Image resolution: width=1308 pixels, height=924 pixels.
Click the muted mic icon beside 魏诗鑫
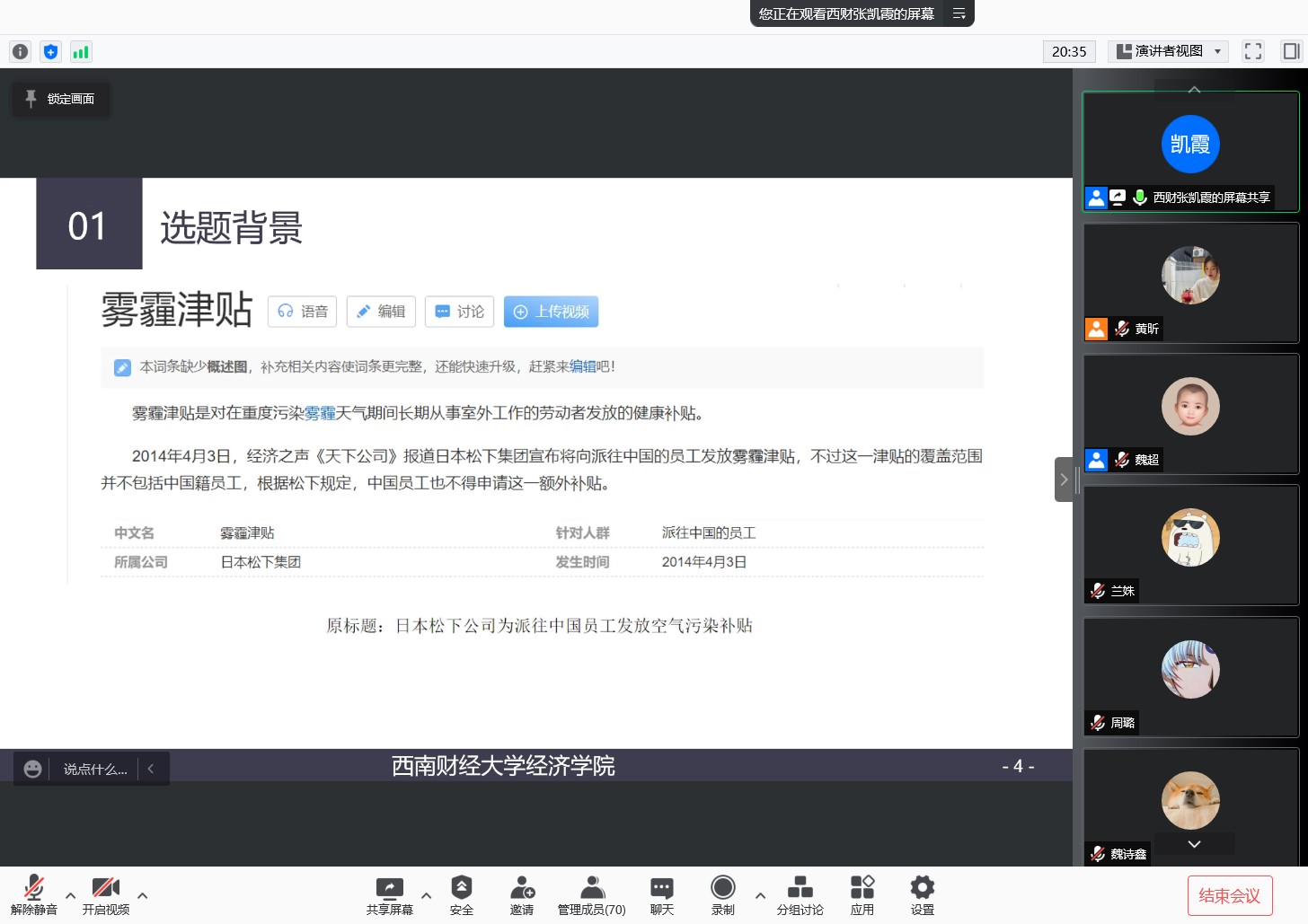pyautogui.click(x=1098, y=854)
